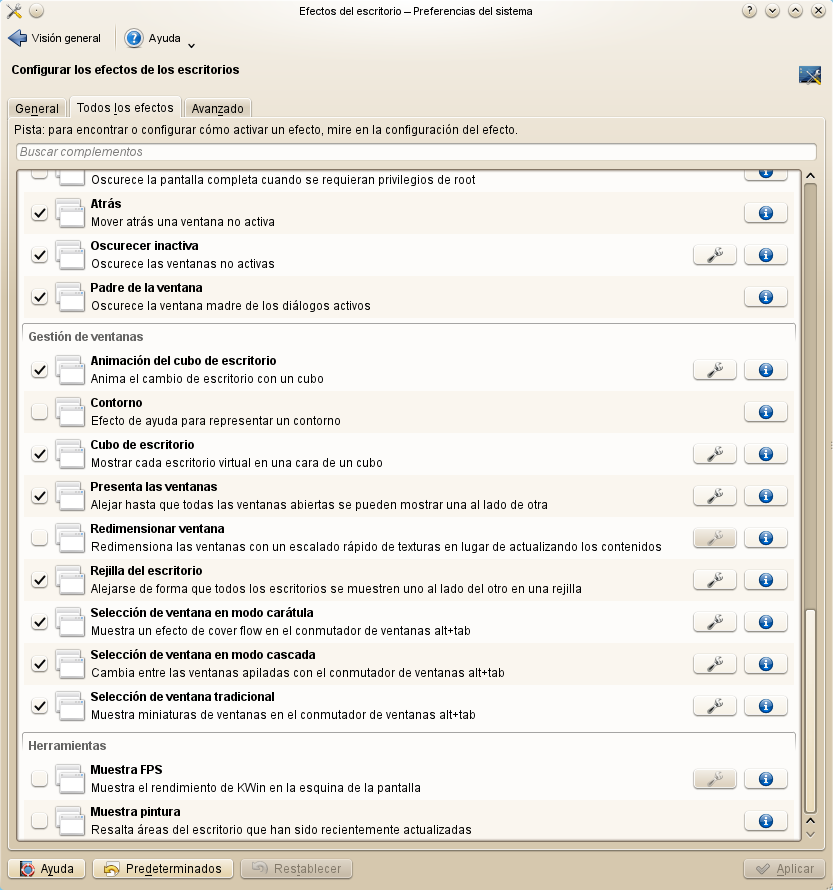Show info about Contorno effect

pos(765,412)
